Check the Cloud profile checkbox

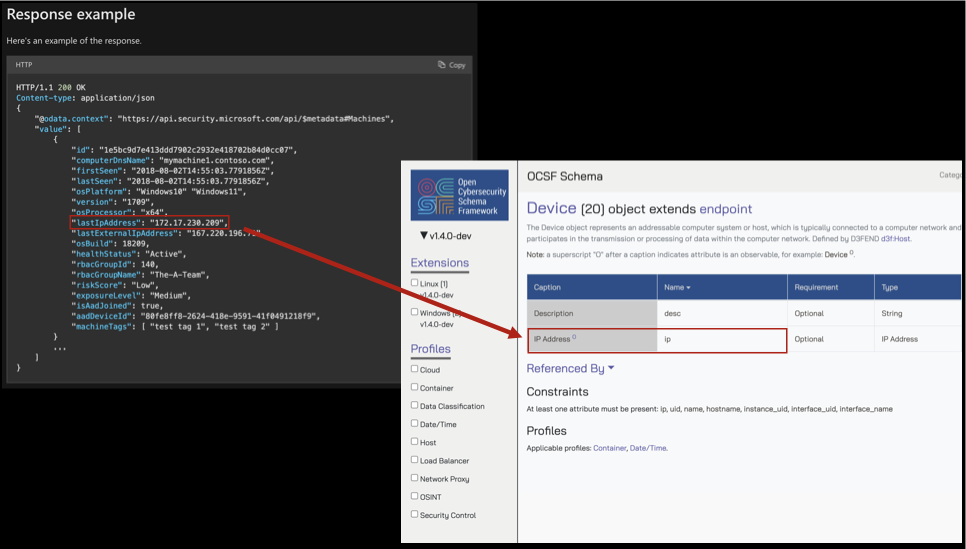click(416, 369)
